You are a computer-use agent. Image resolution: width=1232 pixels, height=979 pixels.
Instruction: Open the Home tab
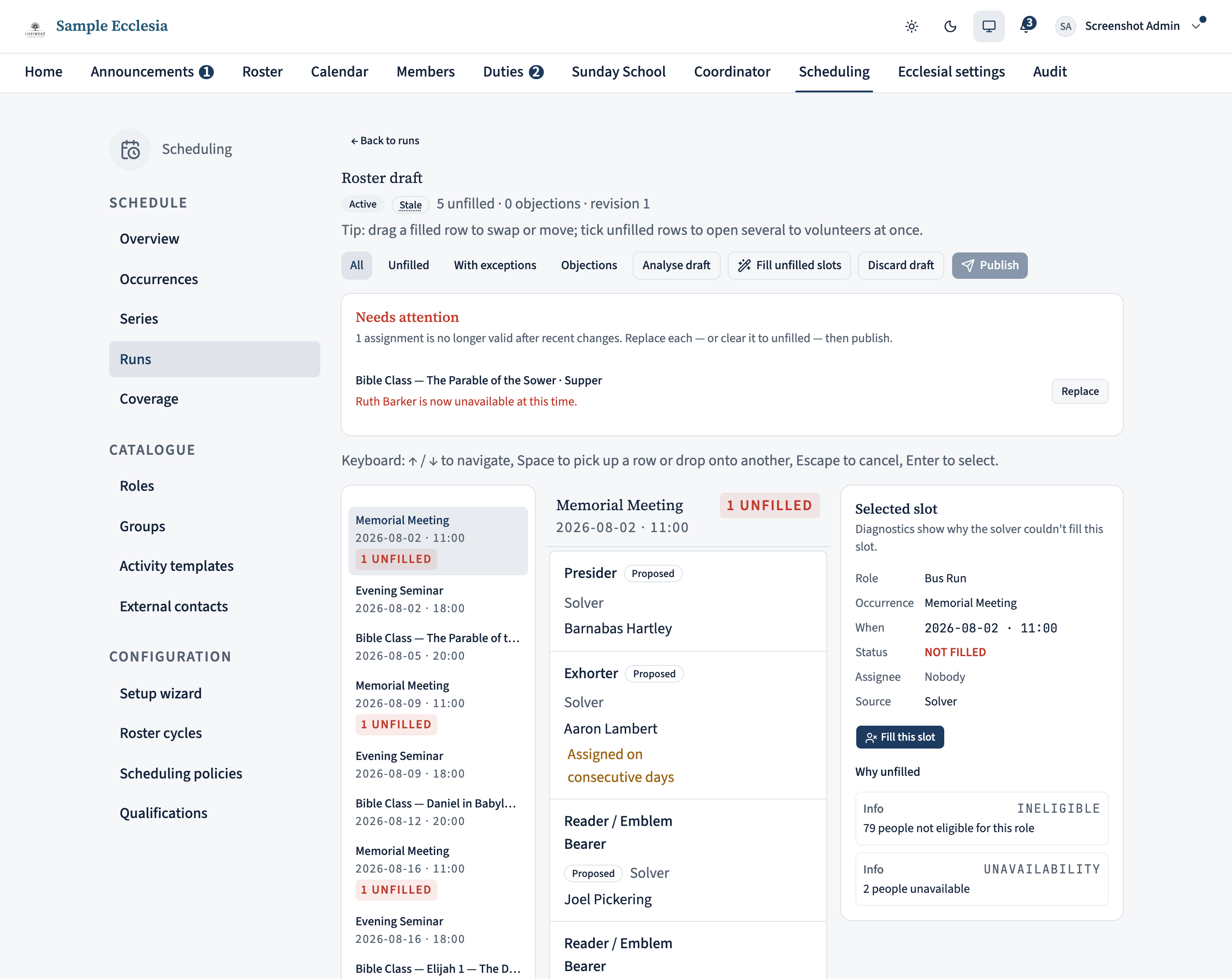click(x=44, y=72)
